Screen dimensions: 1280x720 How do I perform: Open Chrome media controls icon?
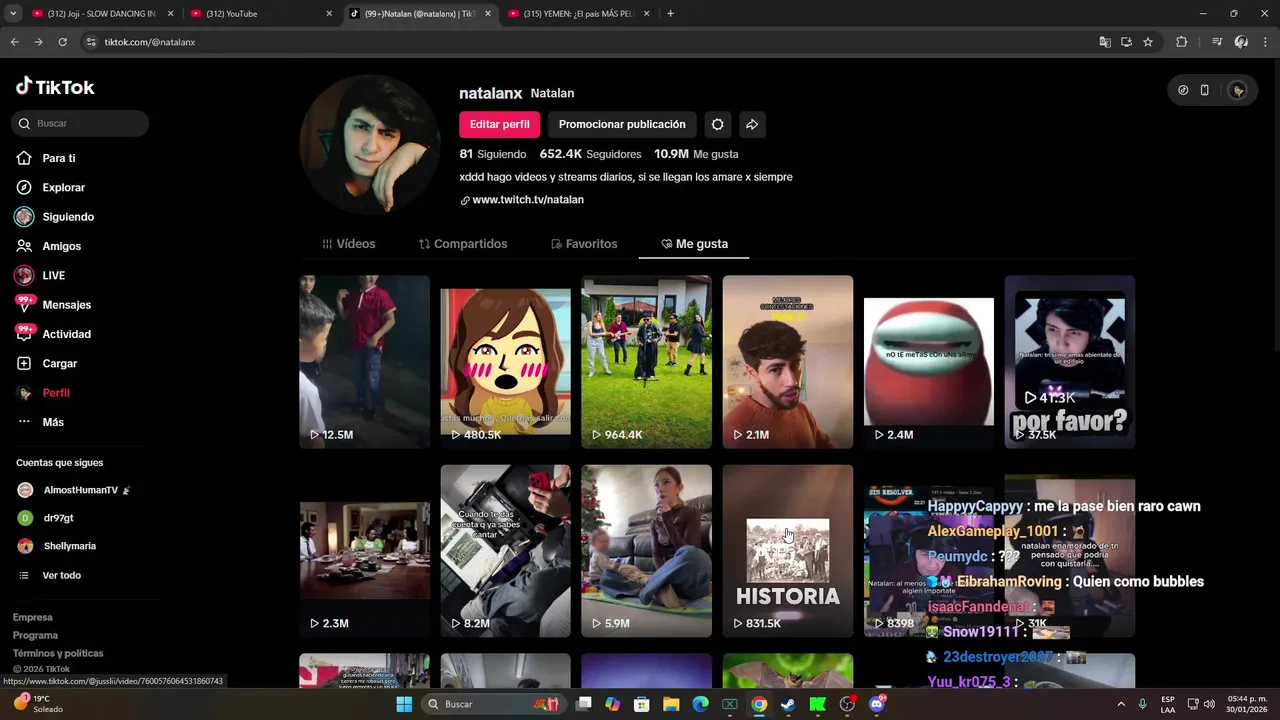click(1217, 42)
